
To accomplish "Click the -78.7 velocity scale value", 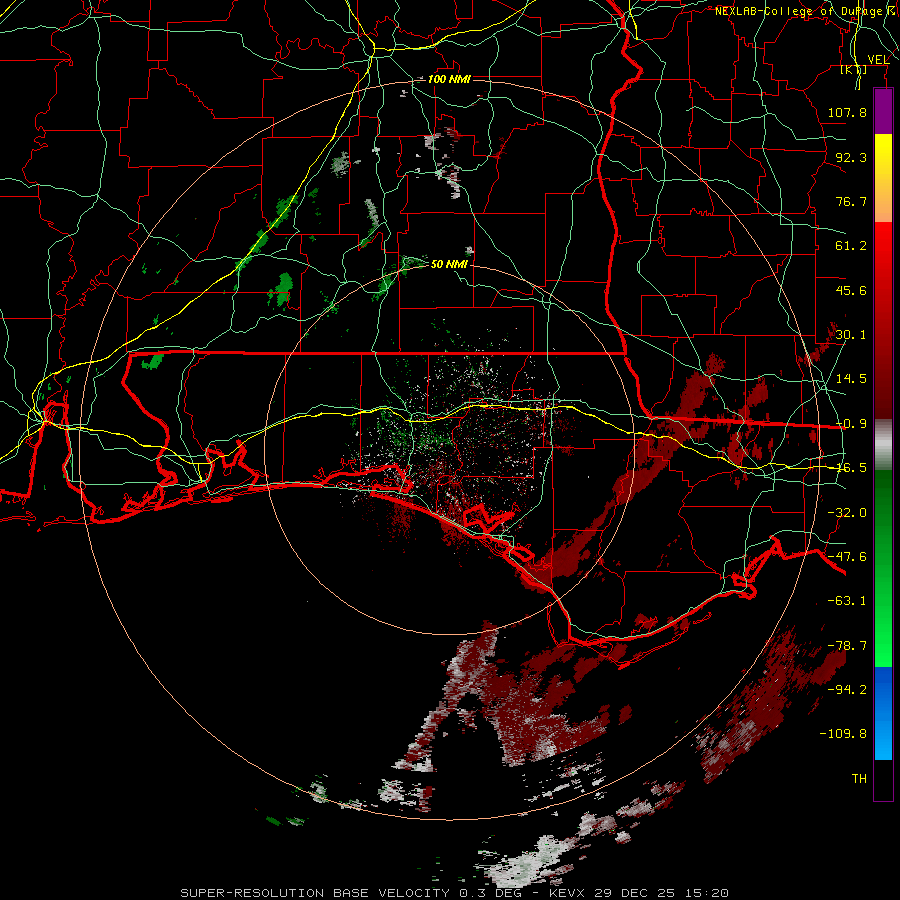I will point(847,646).
